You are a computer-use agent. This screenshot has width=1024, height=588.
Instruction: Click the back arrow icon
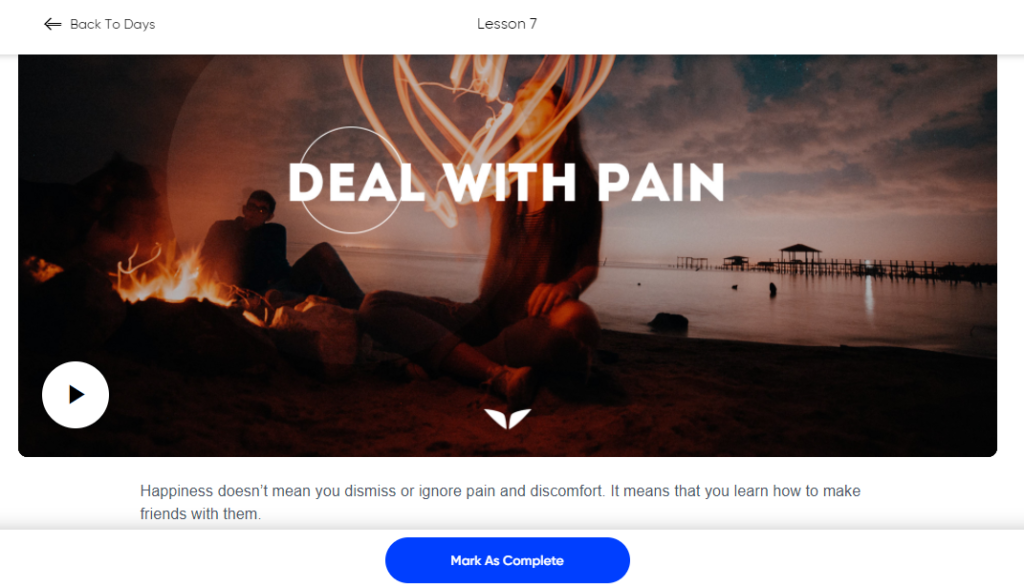point(52,24)
